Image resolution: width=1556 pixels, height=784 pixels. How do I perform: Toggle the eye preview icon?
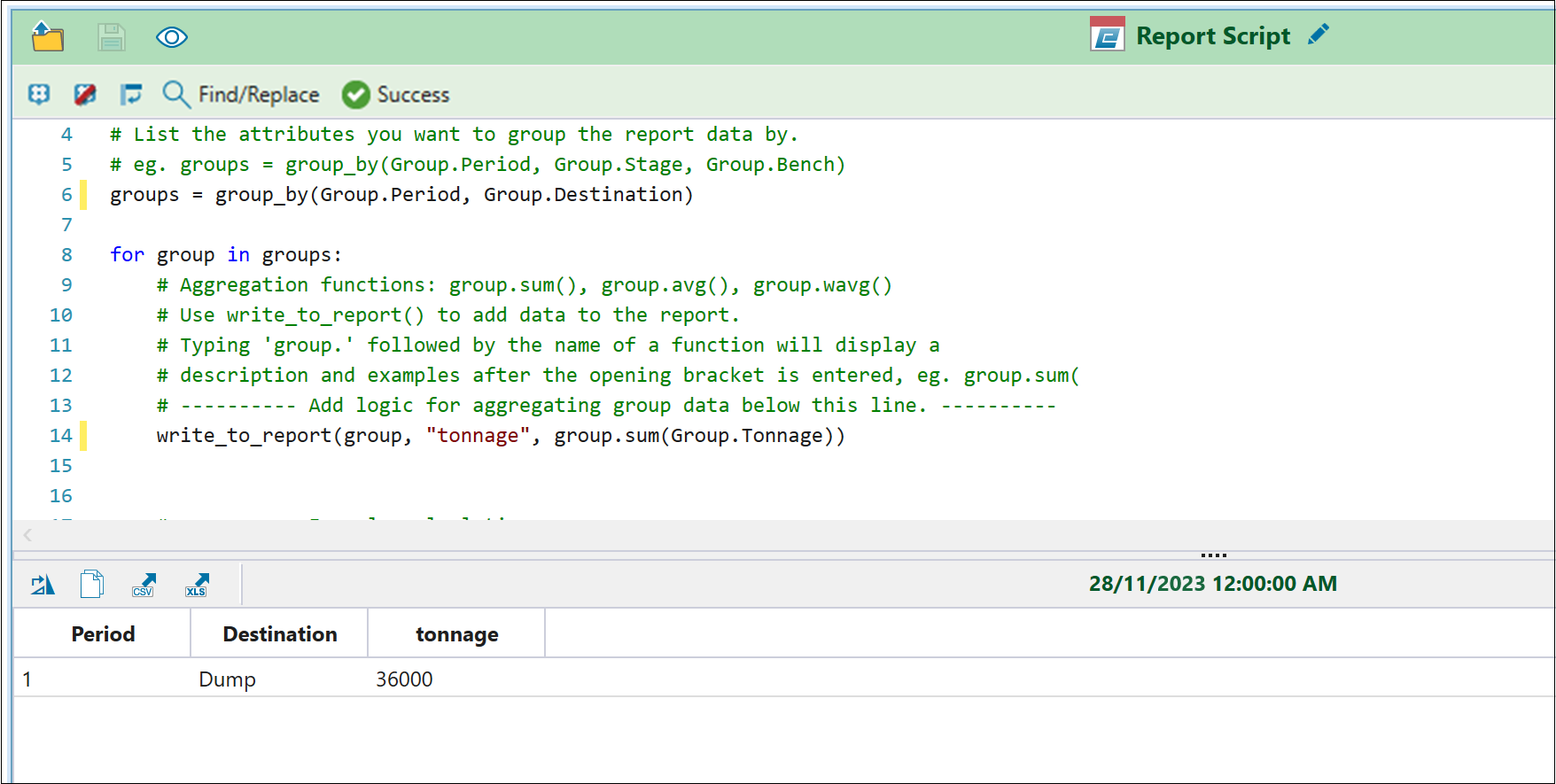tap(172, 37)
